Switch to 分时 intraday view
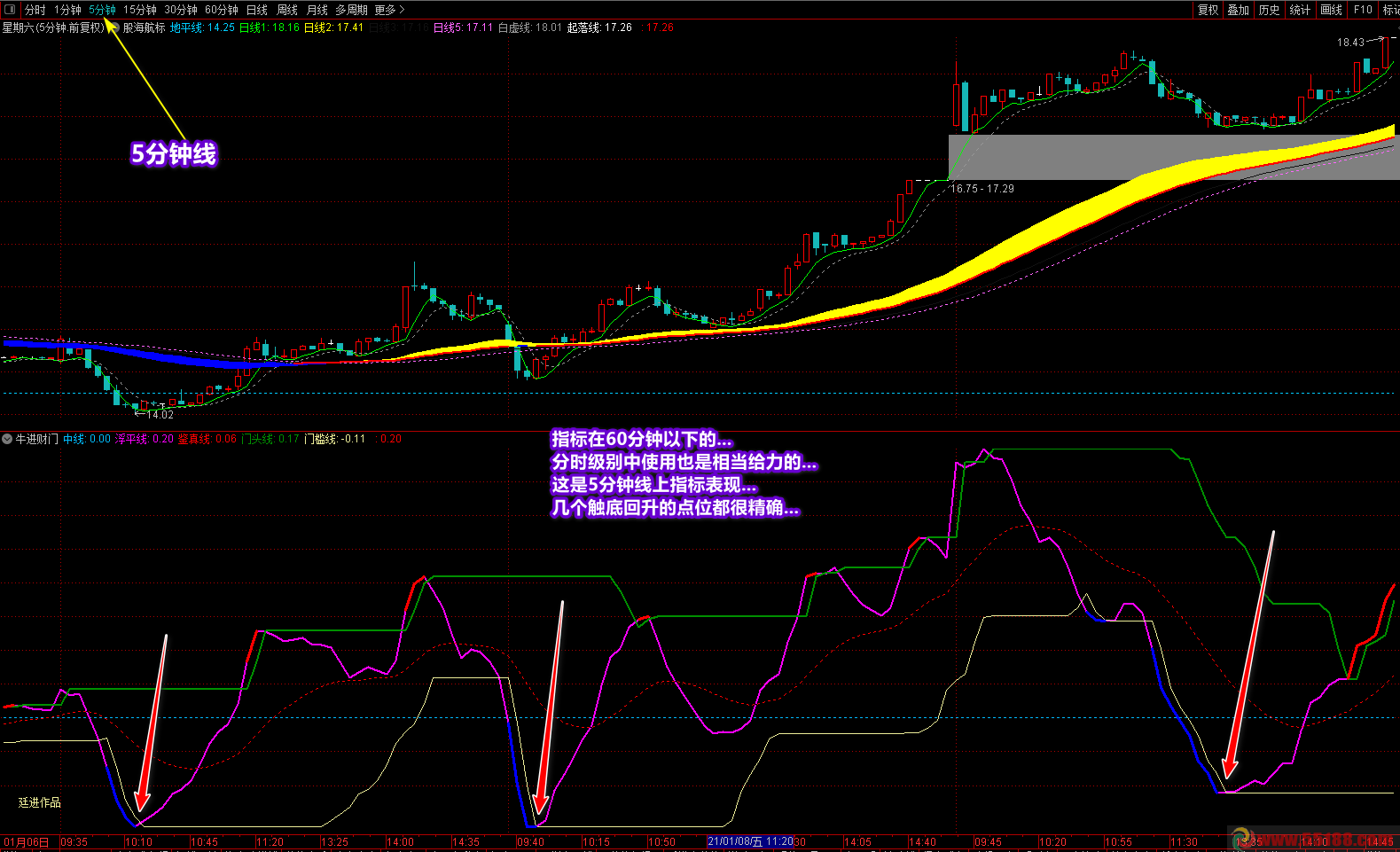1400x852 pixels. (x=35, y=10)
